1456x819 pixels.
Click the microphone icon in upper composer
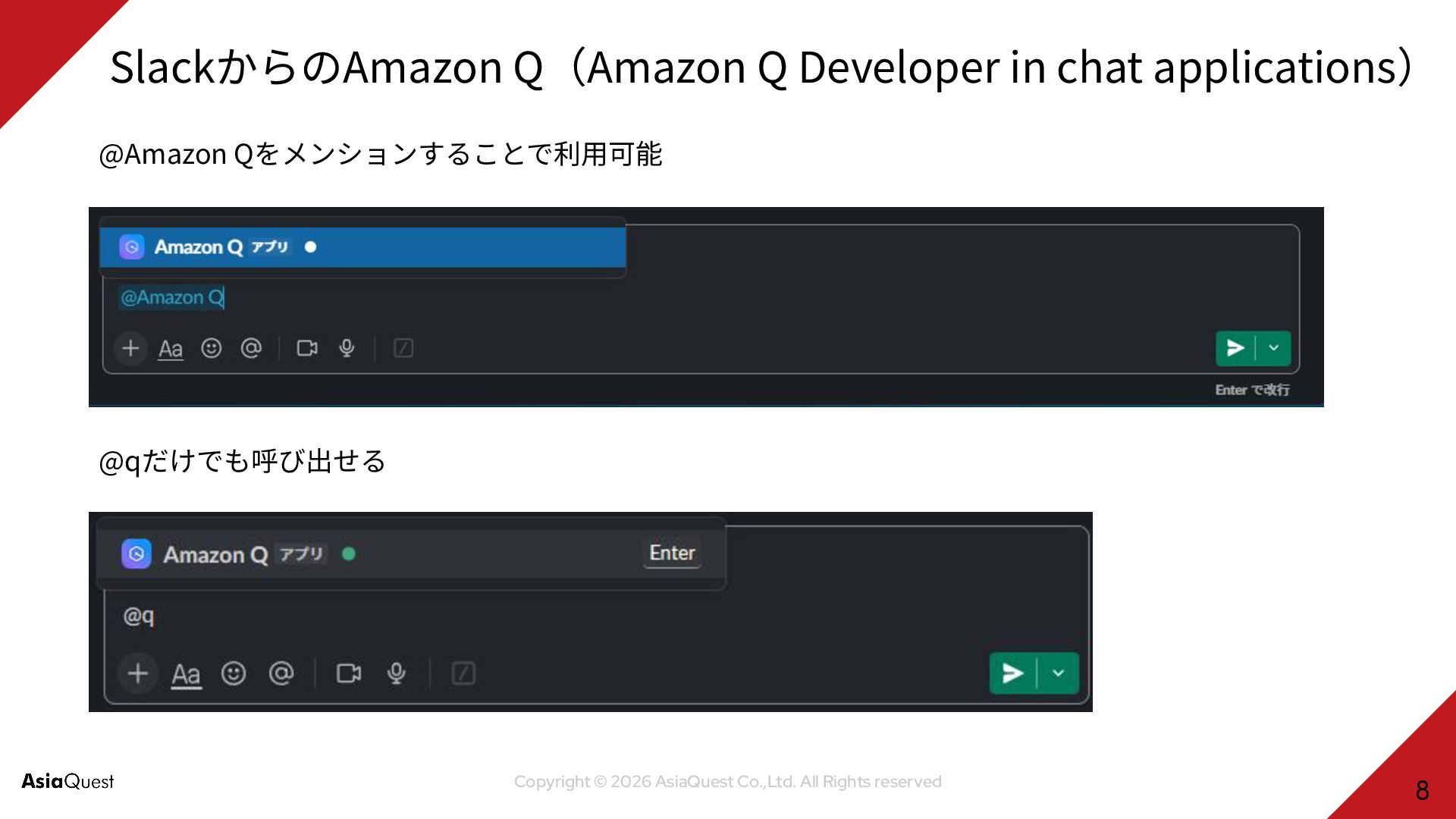(x=347, y=348)
